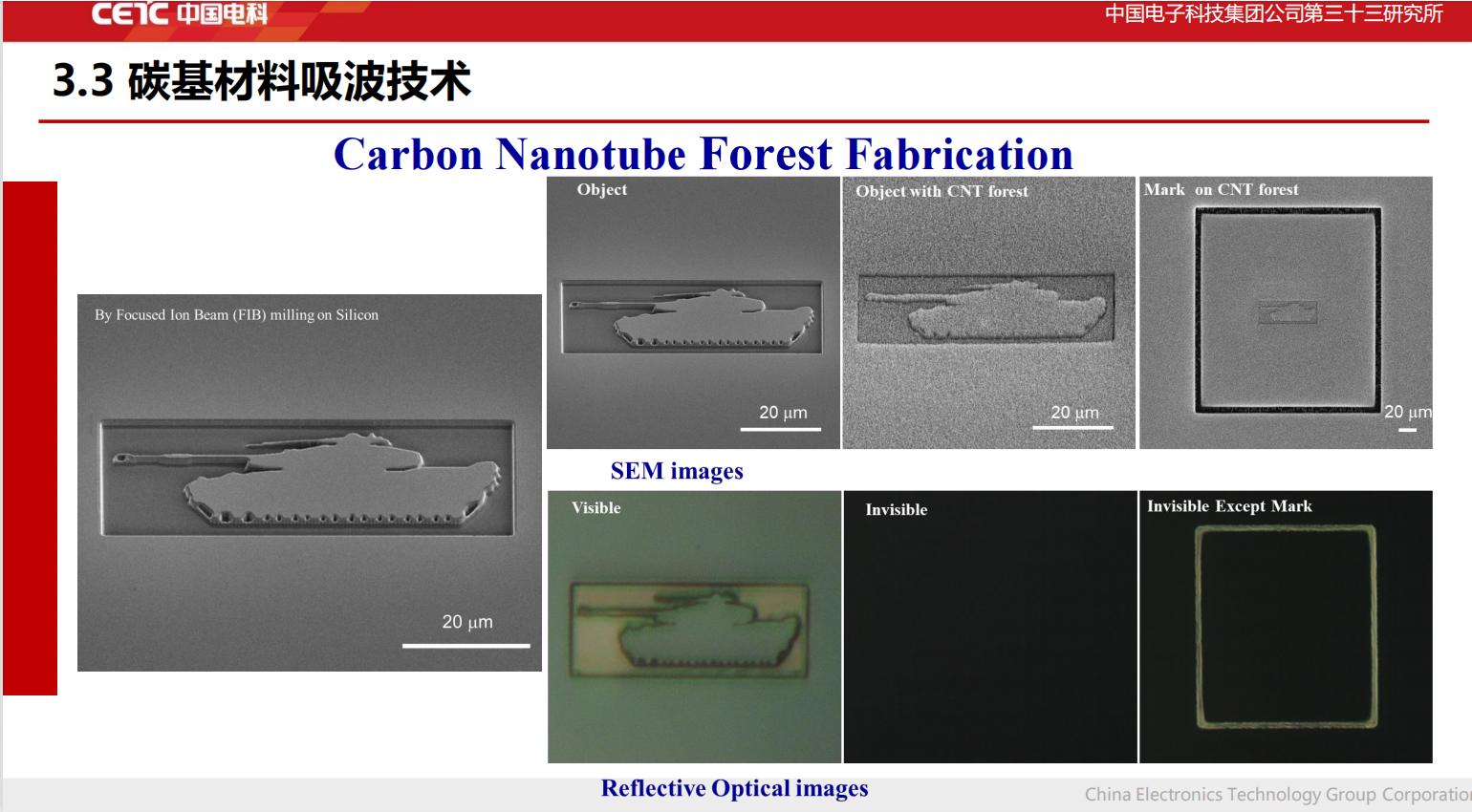Screen dimensions: 1472x812
Task: Click 20 µm scale in Object with CNT forest
Action: pos(1073,417)
